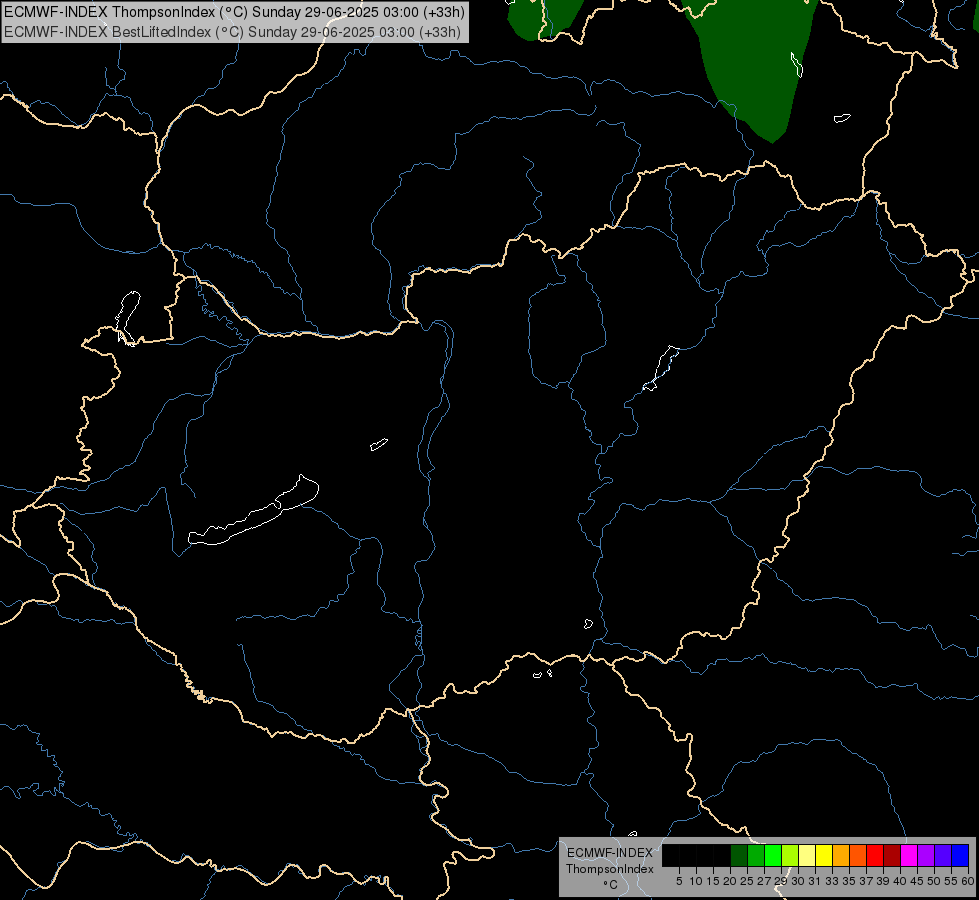Click the legend tick value 33
This screenshot has width=979, height=900.
[832, 881]
